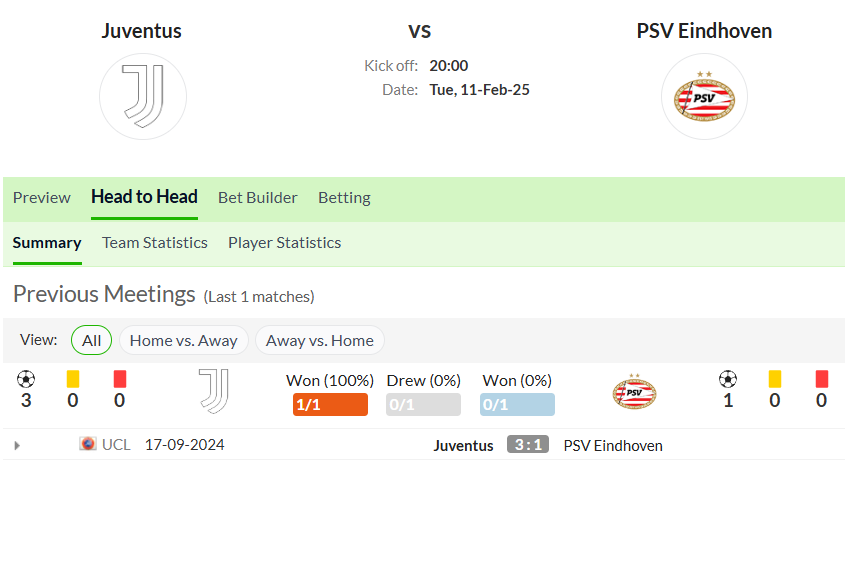Click PSV red card icon
This screenshot has width=847, height=572.
click(822, 379)
